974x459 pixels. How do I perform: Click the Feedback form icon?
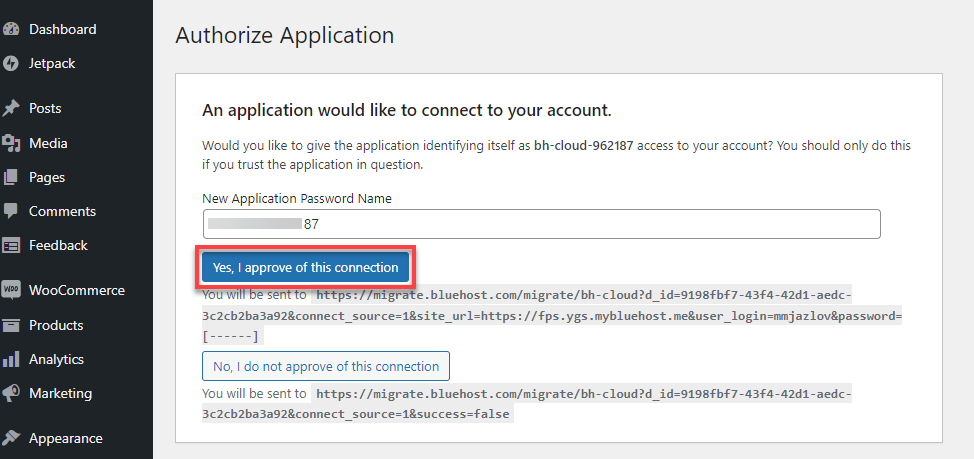[x=11, y=245]
